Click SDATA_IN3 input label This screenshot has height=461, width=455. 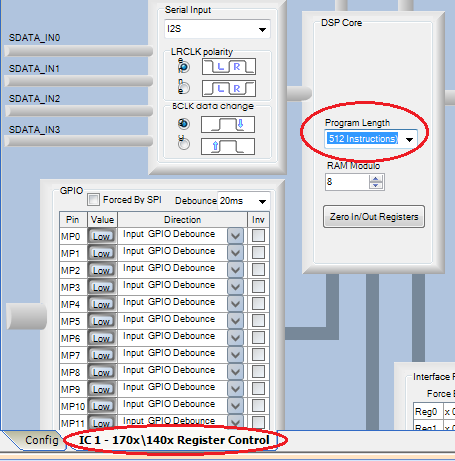pyautogui.click(x=34, y=129)
